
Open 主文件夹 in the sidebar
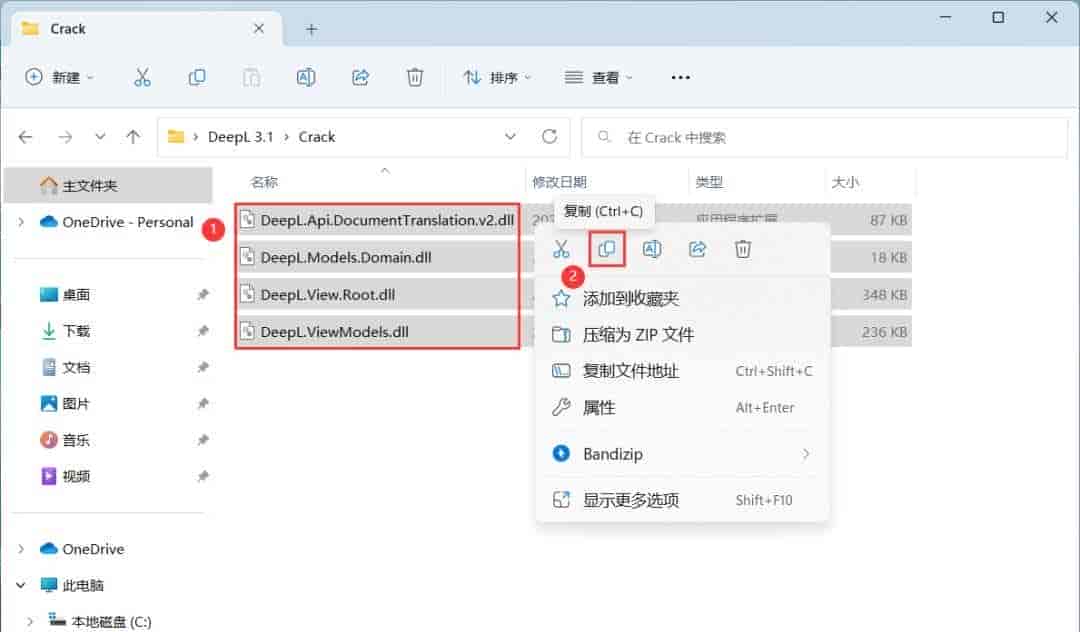107,185
